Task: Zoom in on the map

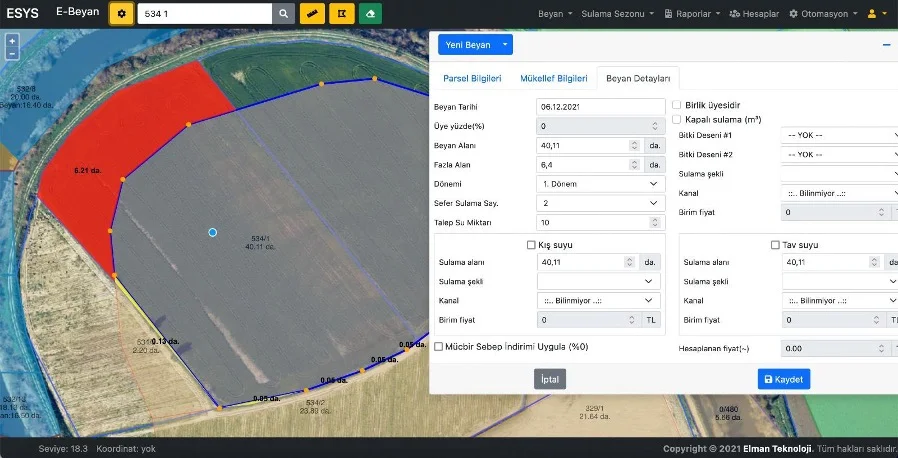Action: click(12, 42)
